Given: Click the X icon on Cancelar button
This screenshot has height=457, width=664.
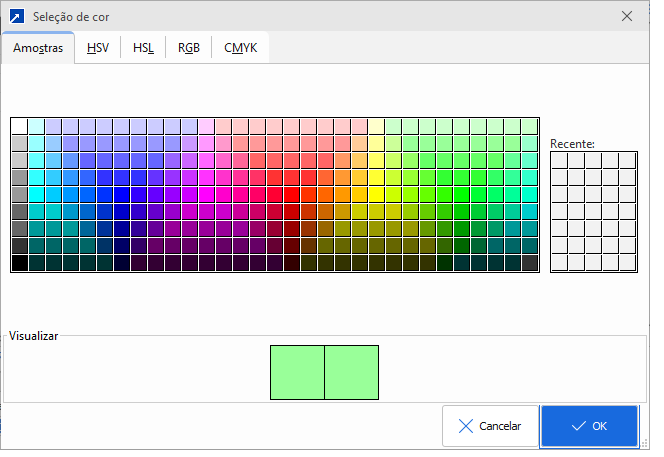Looking at the screenshot, I should (x=466, y=426).
